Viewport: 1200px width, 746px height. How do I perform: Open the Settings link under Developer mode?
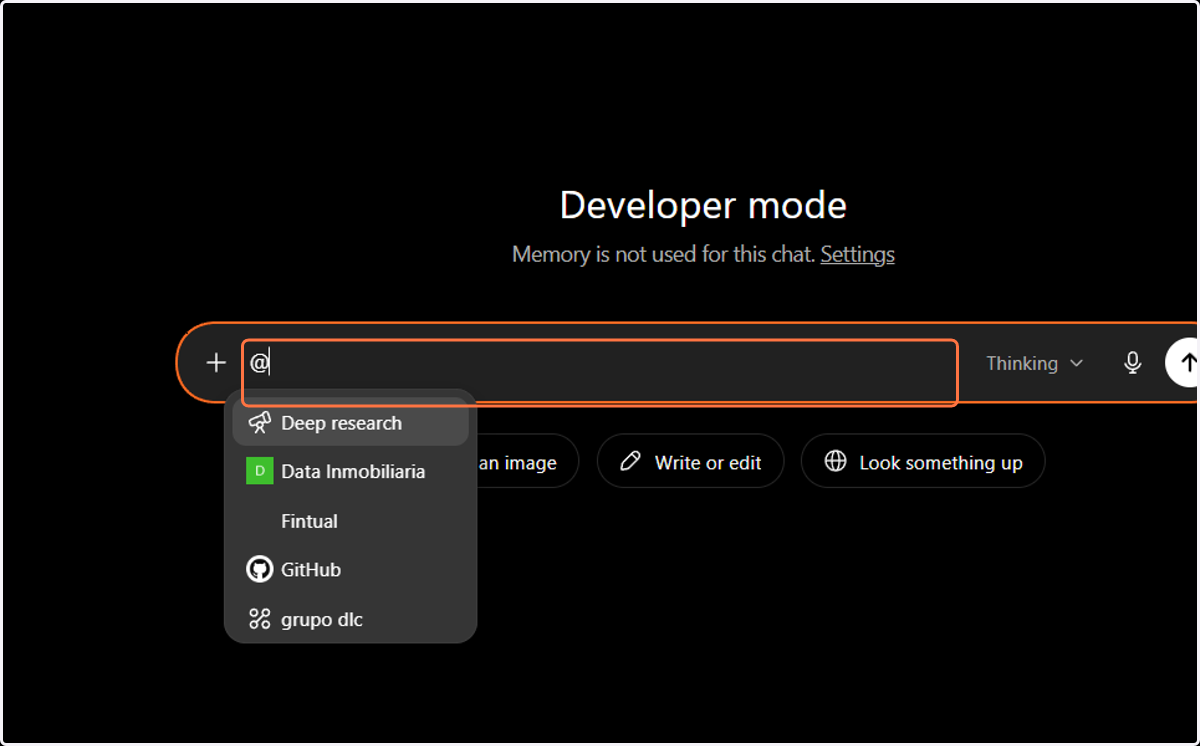click(857, 254)
